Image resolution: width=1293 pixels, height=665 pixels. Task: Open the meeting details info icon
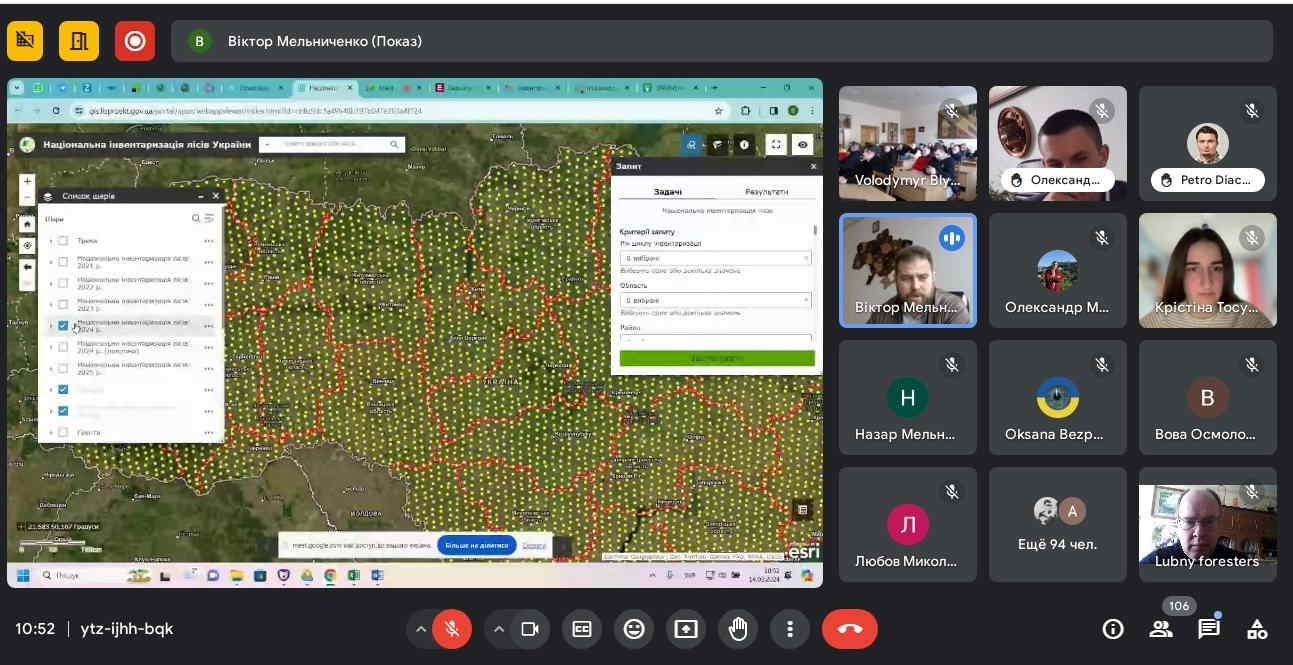tap(1112, 629)
